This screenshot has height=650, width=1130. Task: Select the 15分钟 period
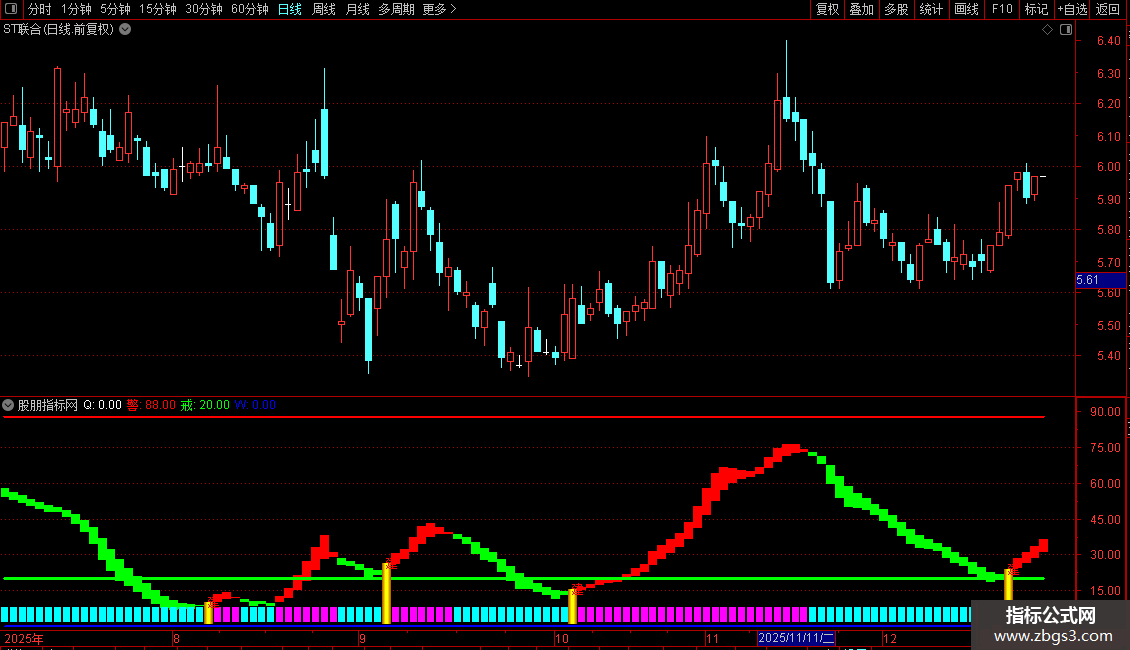click(158, 9)
